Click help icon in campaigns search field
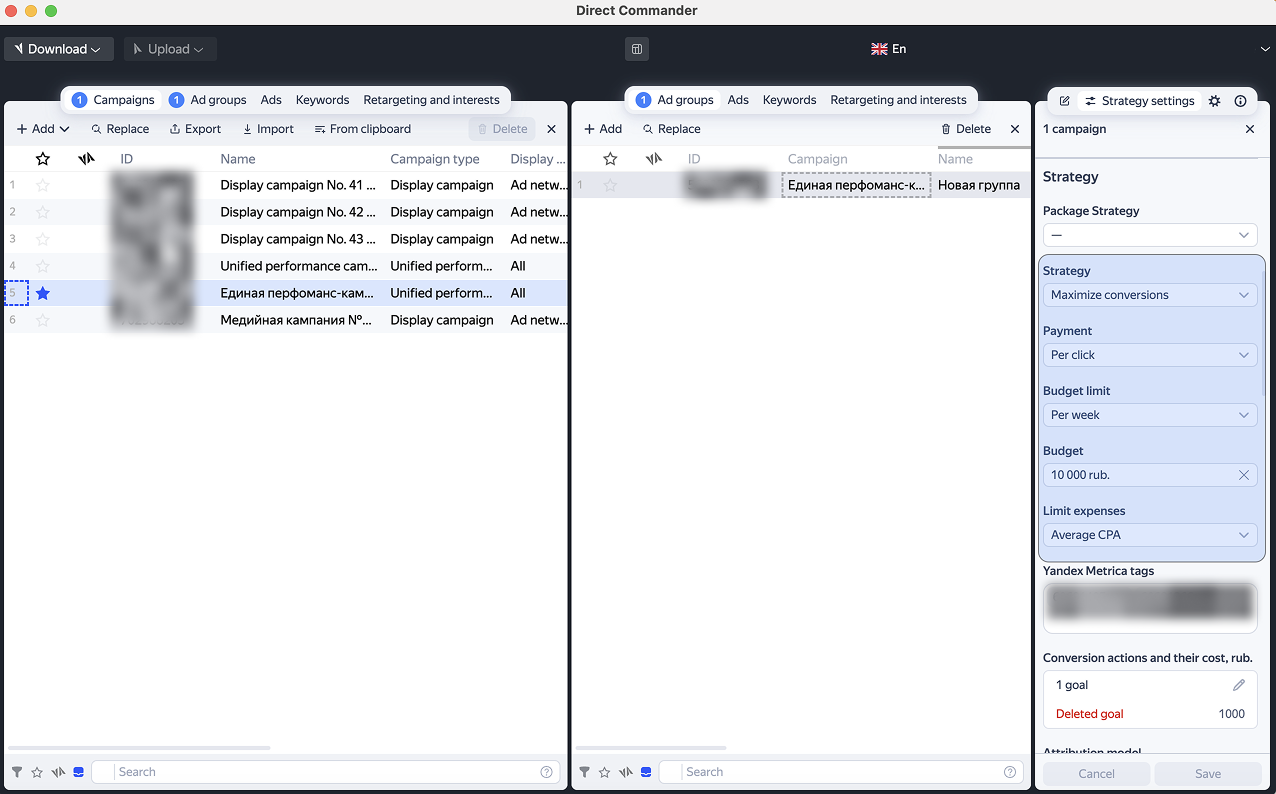Viewport: 1276px width, 794px height. [546, 772]
